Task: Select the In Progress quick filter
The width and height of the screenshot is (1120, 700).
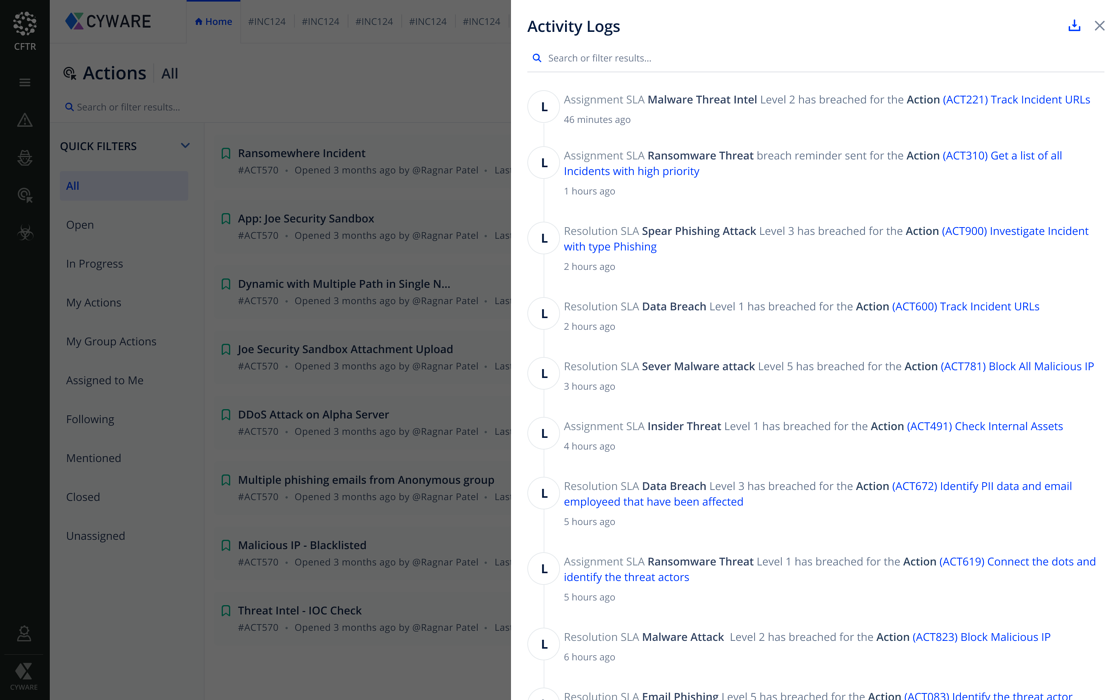Action: pyautogui.click(x=95, y=264)
